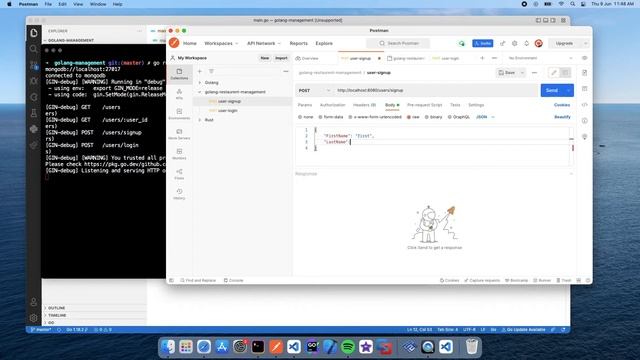Select the form-data body type
The image size is (640, 360).
click(331, 117)
